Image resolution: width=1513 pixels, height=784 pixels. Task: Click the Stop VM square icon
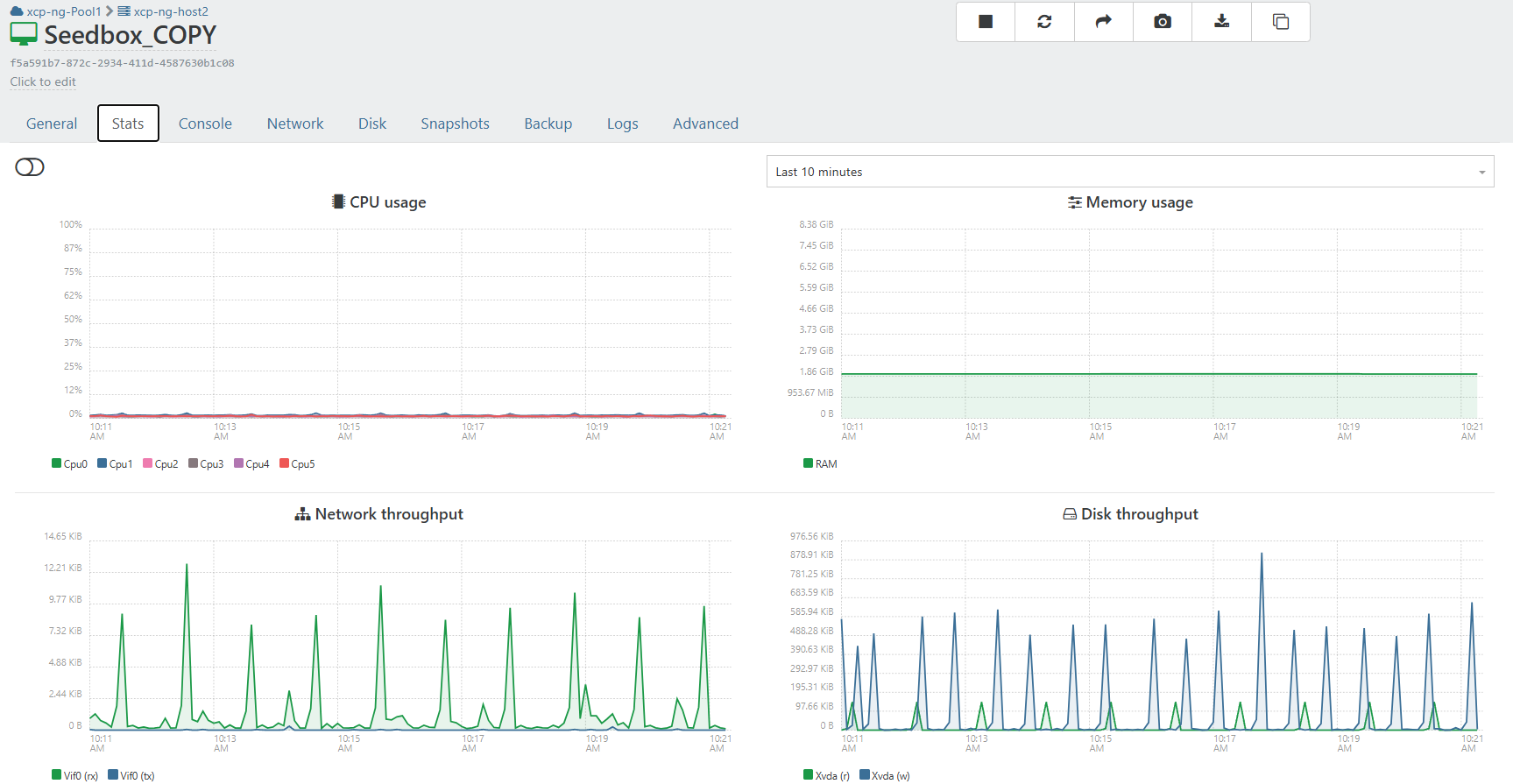tap(986, 22)
